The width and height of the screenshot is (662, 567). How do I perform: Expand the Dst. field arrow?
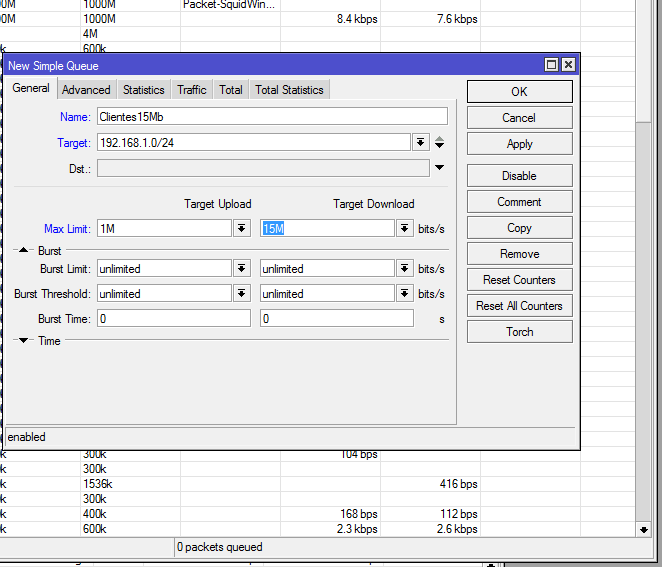440,168
